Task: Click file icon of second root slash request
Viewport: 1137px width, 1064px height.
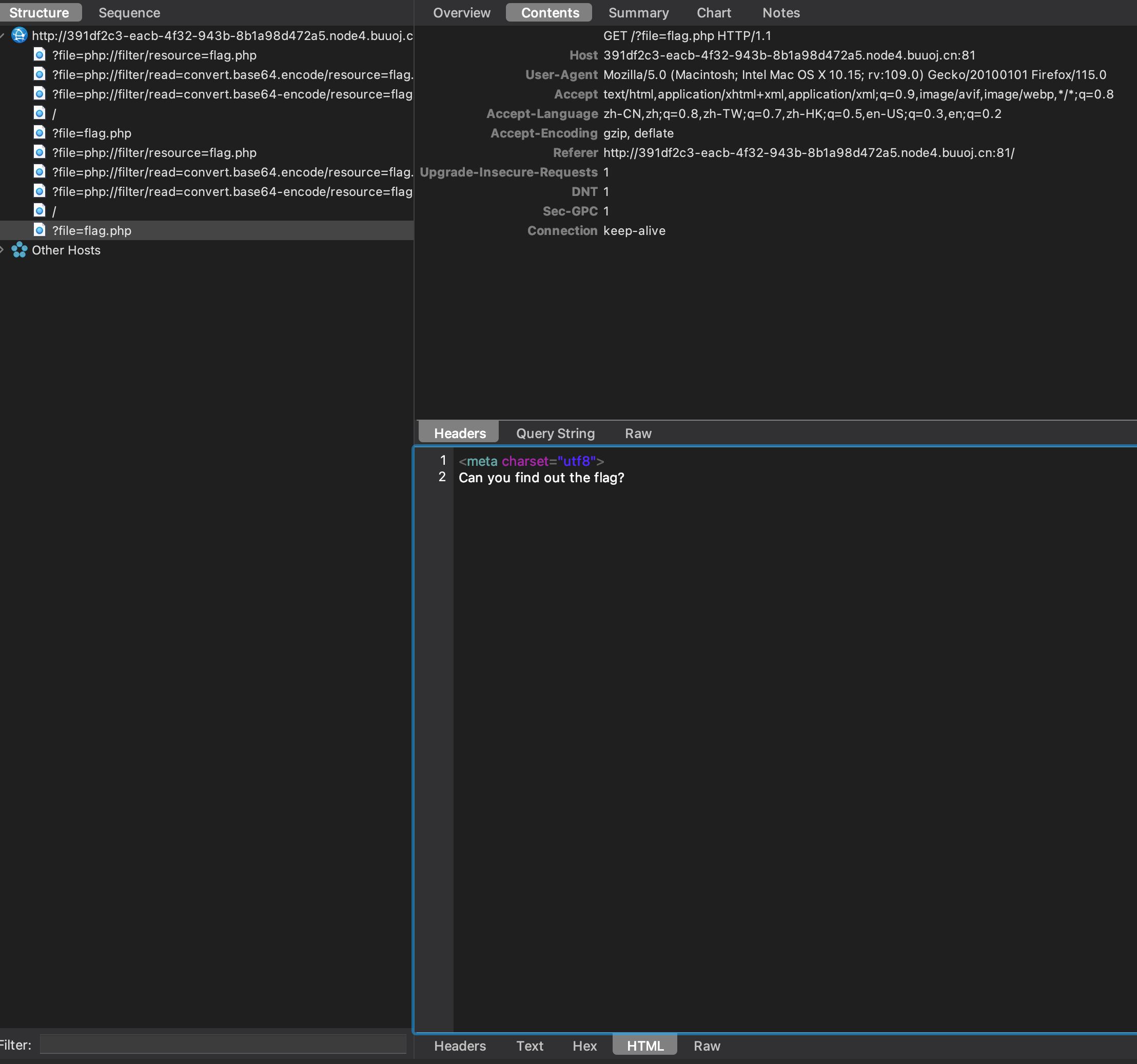Action: pyautogui.click(x=40, y=211)
